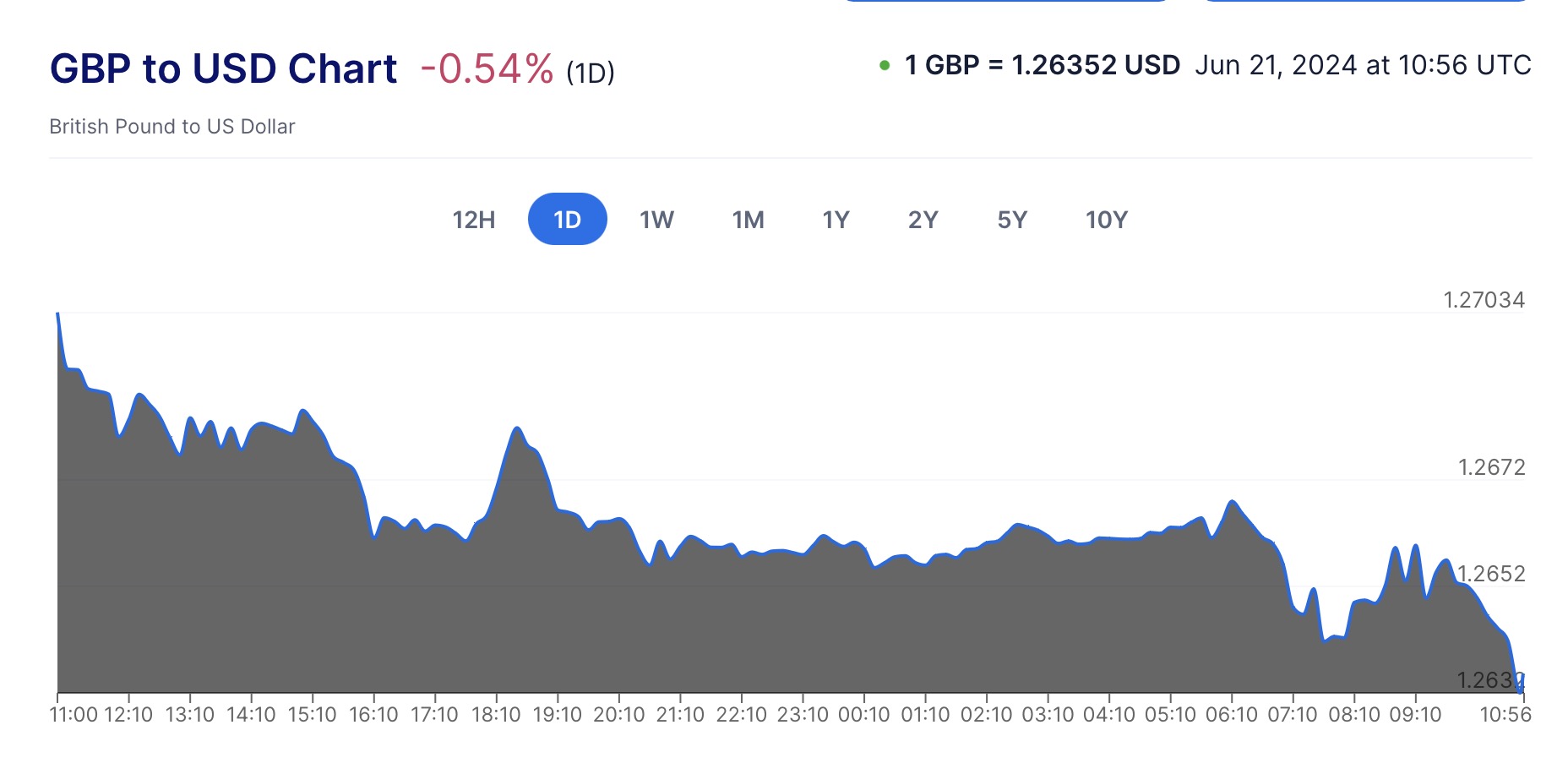1568x774 pixels.
Task: Click the active 1D range tab
Action: [x=567, y=220]
